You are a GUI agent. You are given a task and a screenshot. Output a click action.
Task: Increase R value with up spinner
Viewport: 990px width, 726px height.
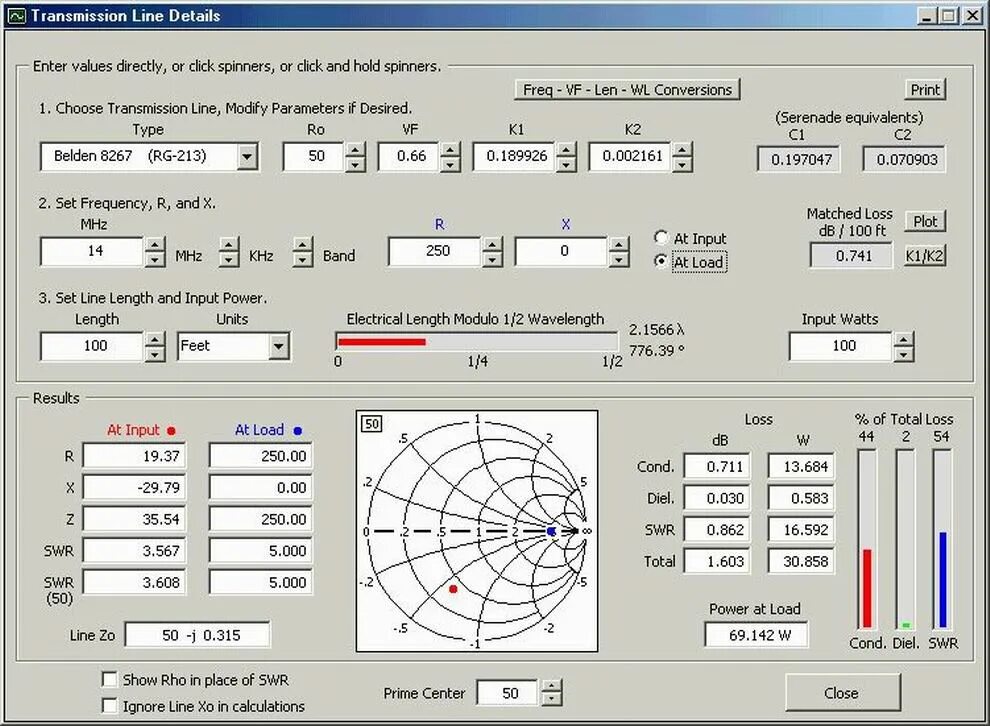click(x=492, y=245)
